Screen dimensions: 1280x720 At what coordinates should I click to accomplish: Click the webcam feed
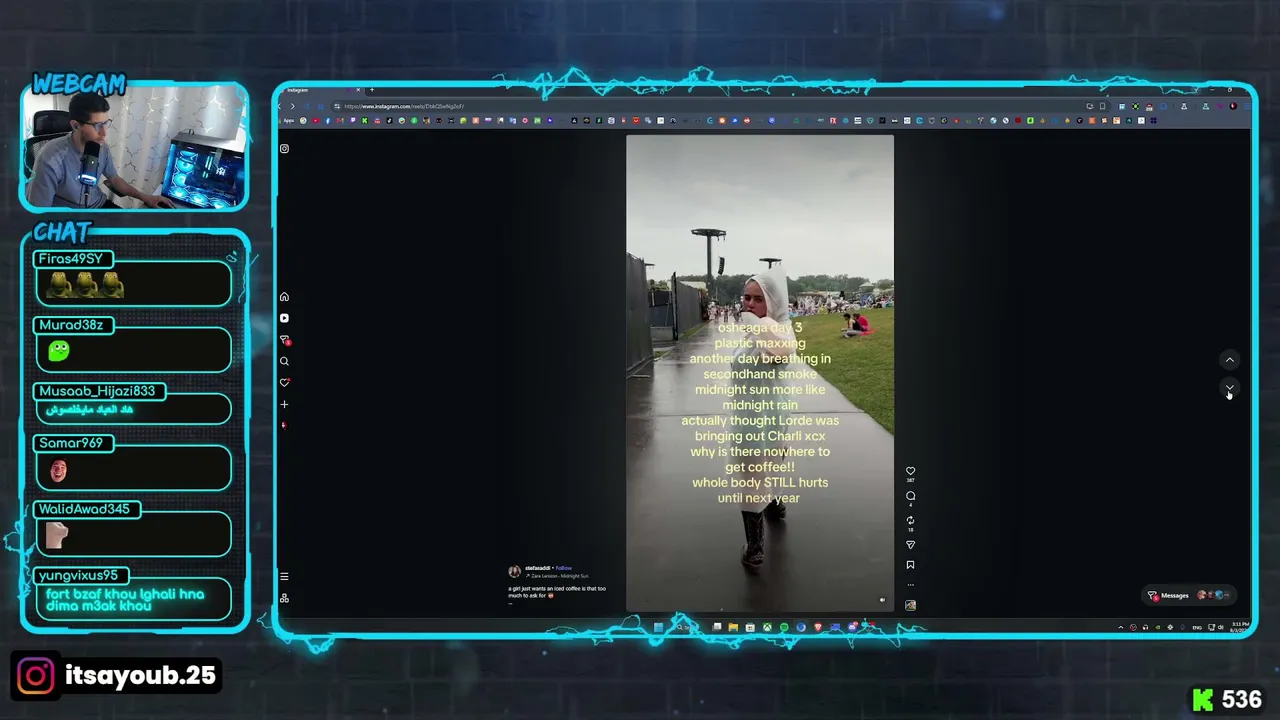pyautogui.click(x=134, y=146)
